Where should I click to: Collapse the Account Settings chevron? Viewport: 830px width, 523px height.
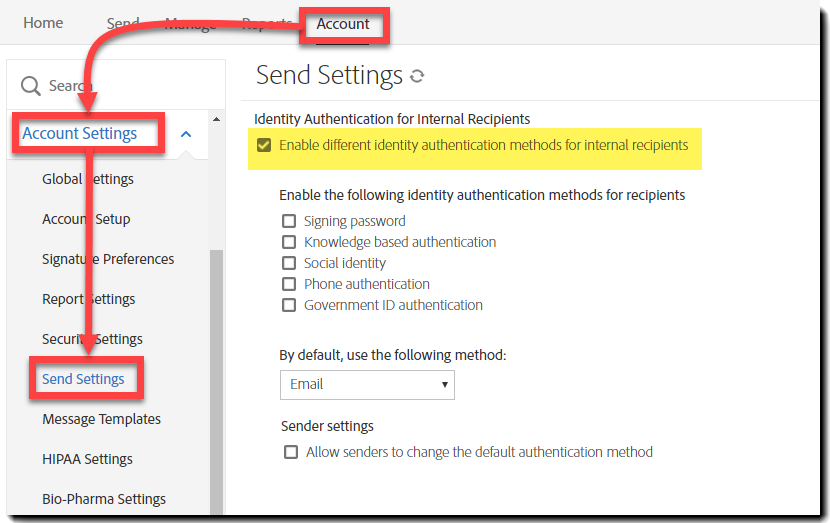pyautogui.click(x=186, y=134)
